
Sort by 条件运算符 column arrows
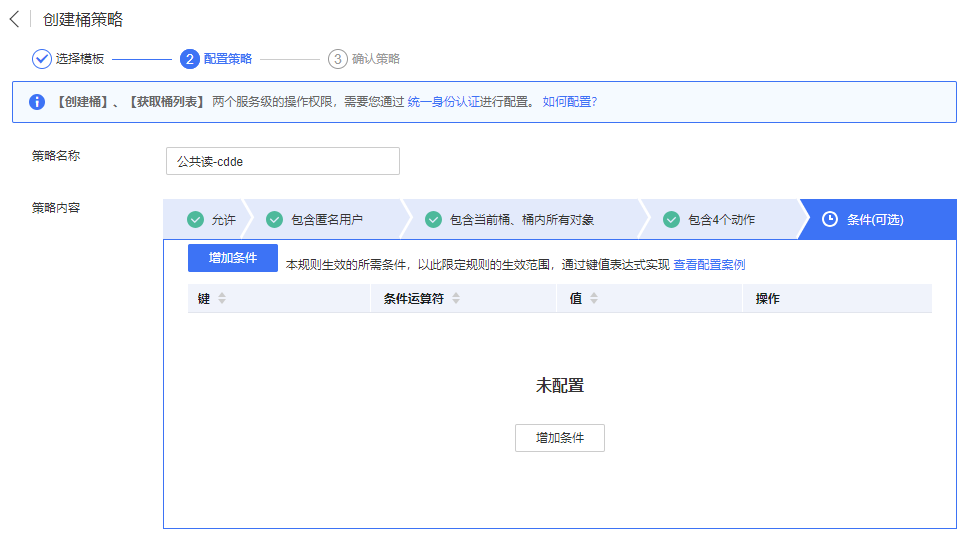(x=456, y=299)
